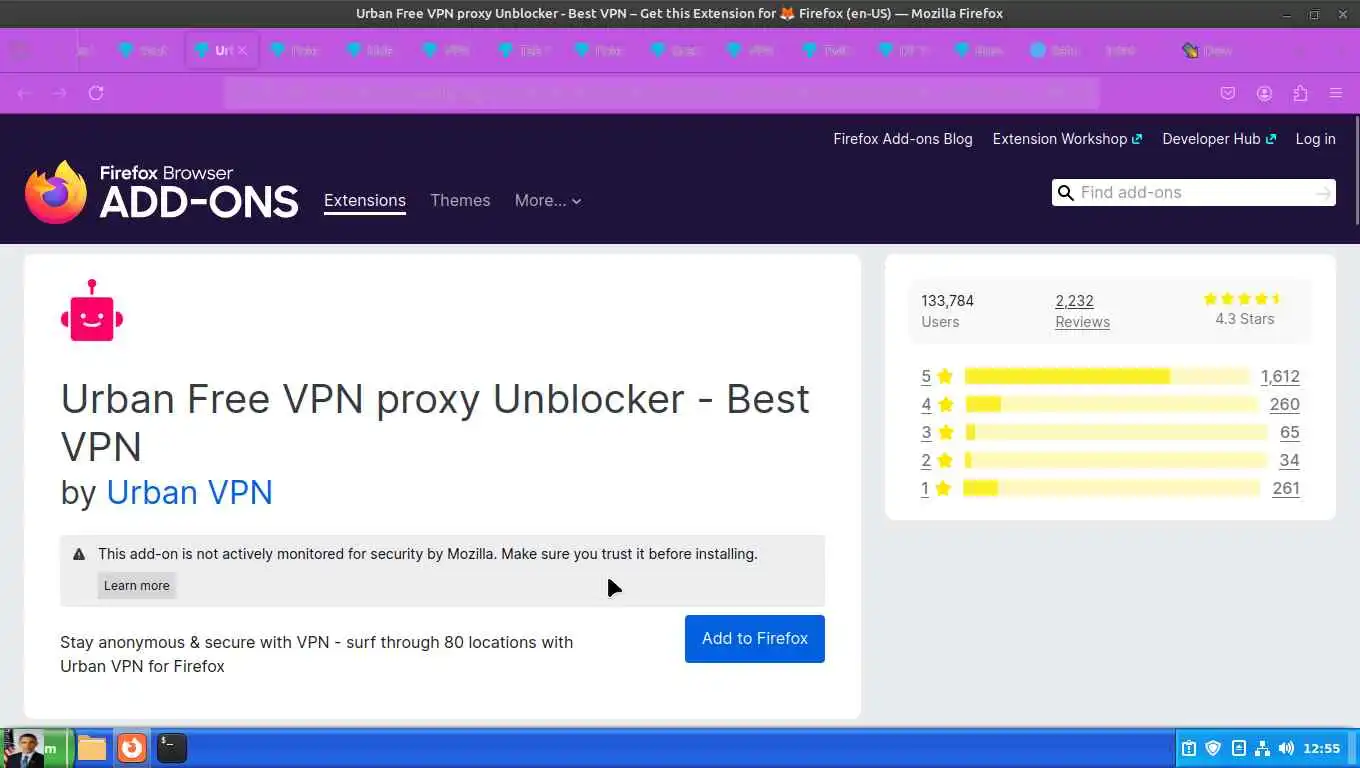This screenshot has height=768, width=1360.
Task: Open the start menu on the taskbar
Action: [x=37, y=748]
